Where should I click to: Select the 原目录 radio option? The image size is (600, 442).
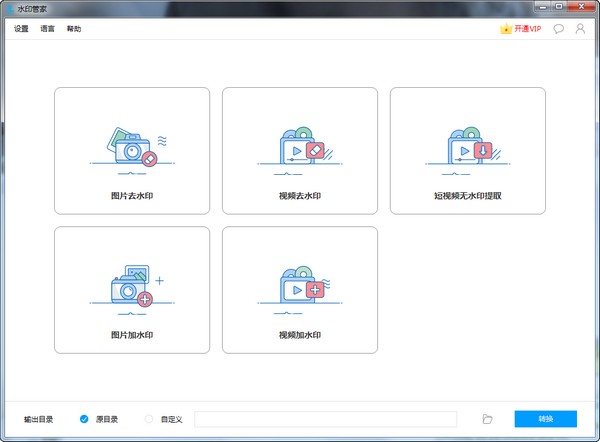[x=85, y=419]
